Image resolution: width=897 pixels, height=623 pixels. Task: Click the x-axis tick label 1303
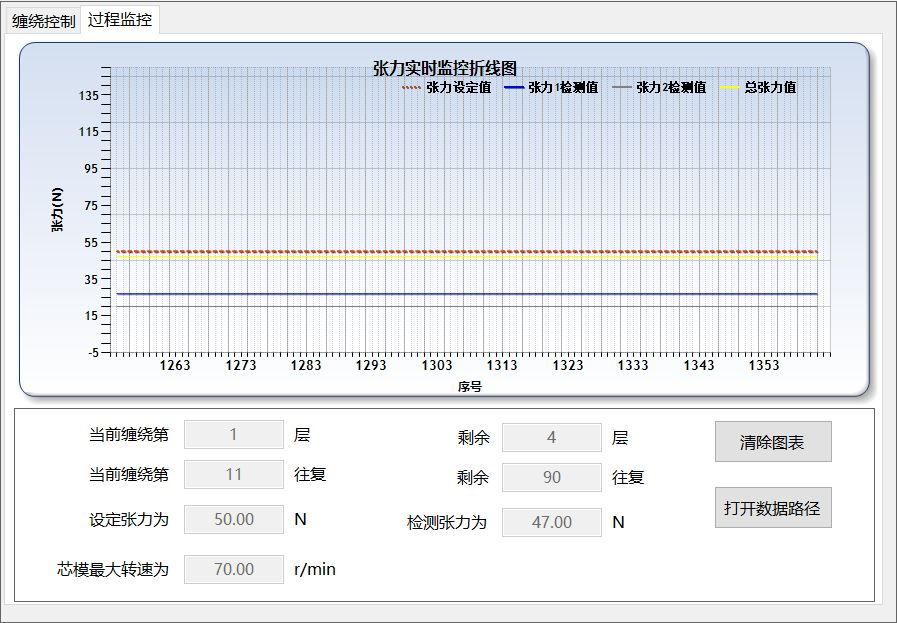[437, 366]
